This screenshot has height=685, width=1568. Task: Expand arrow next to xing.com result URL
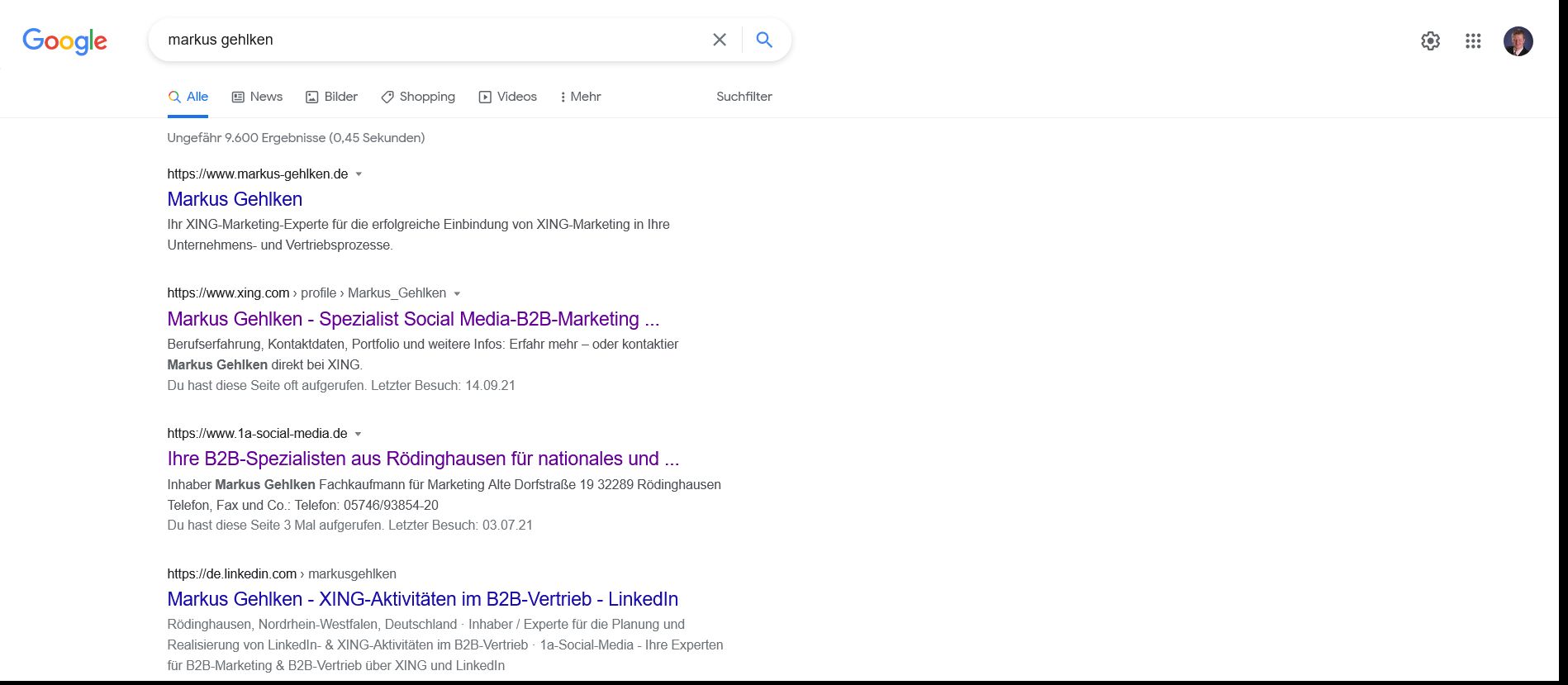click(x=457, y=293)
